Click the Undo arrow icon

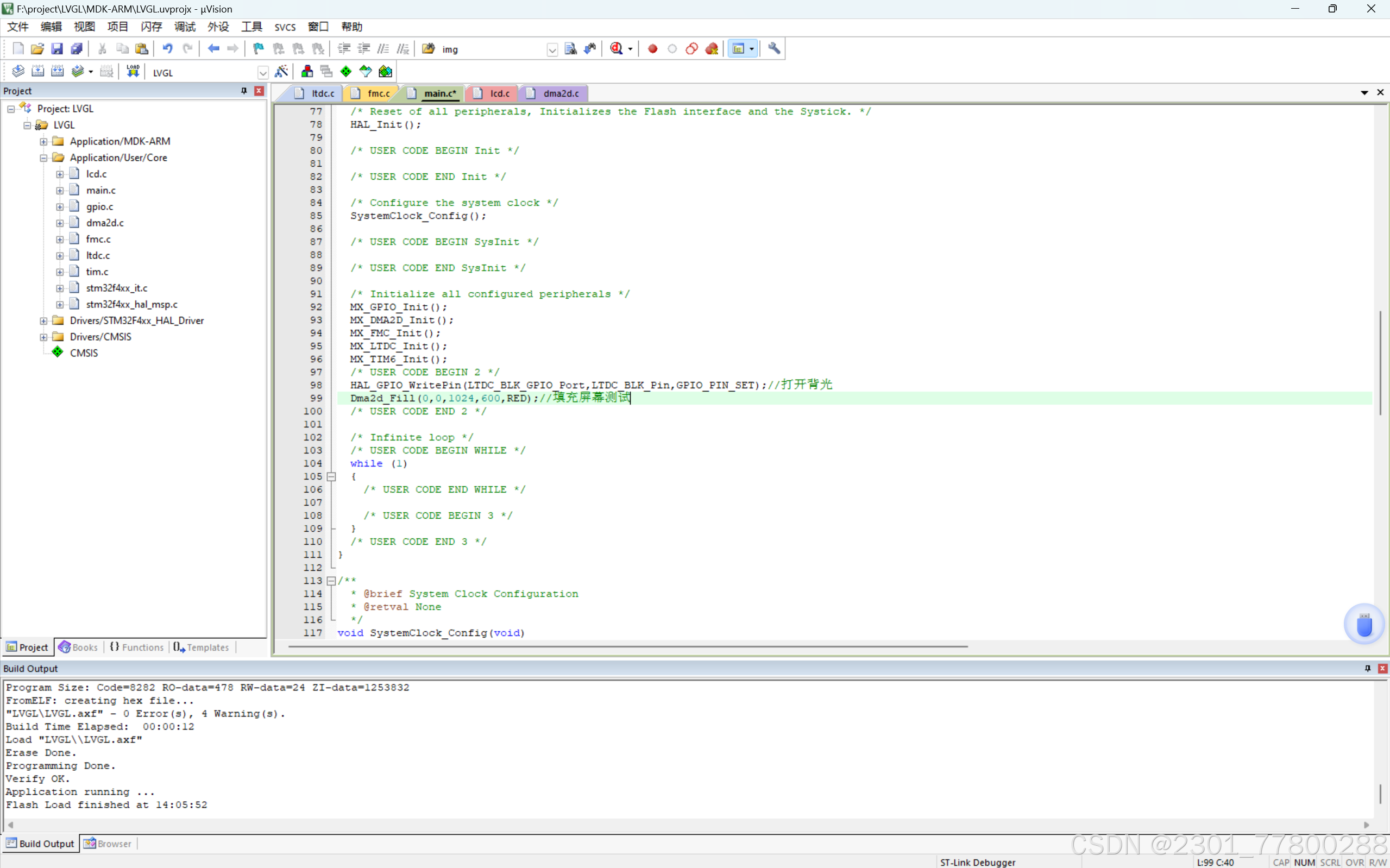coord(167,49)
